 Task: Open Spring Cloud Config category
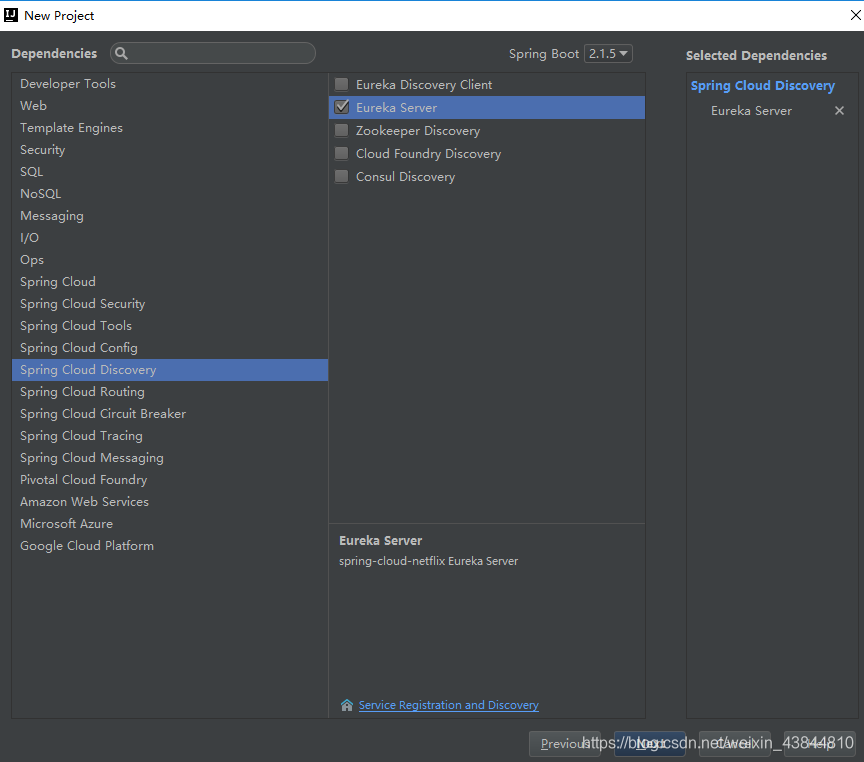point(170,348)
